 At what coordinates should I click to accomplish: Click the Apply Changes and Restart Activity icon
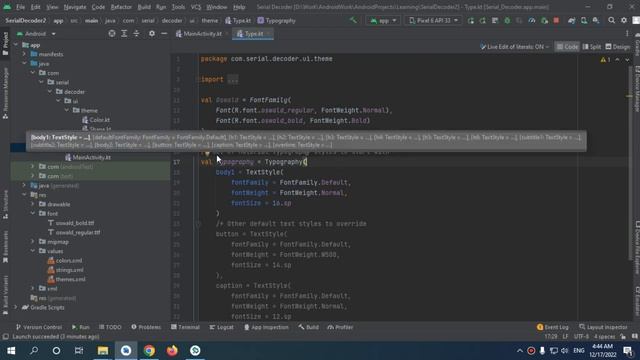[483, 20]
